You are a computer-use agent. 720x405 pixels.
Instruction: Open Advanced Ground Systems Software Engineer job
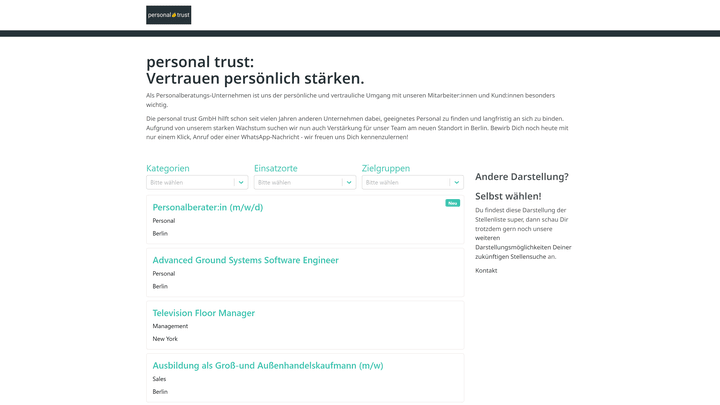(x=245, y=260)
